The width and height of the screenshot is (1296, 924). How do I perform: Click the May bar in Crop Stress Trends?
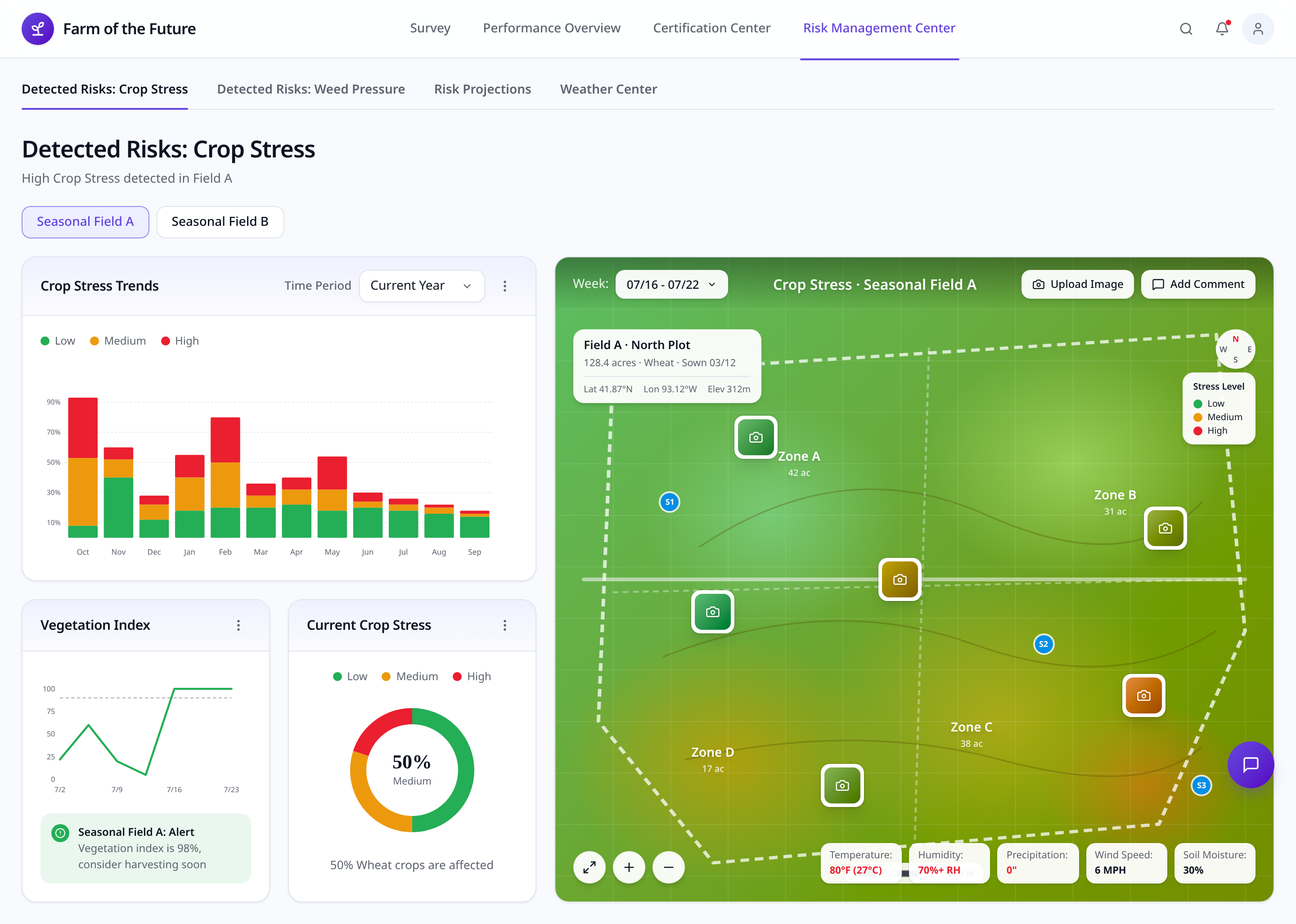click(x=332, y=497)
